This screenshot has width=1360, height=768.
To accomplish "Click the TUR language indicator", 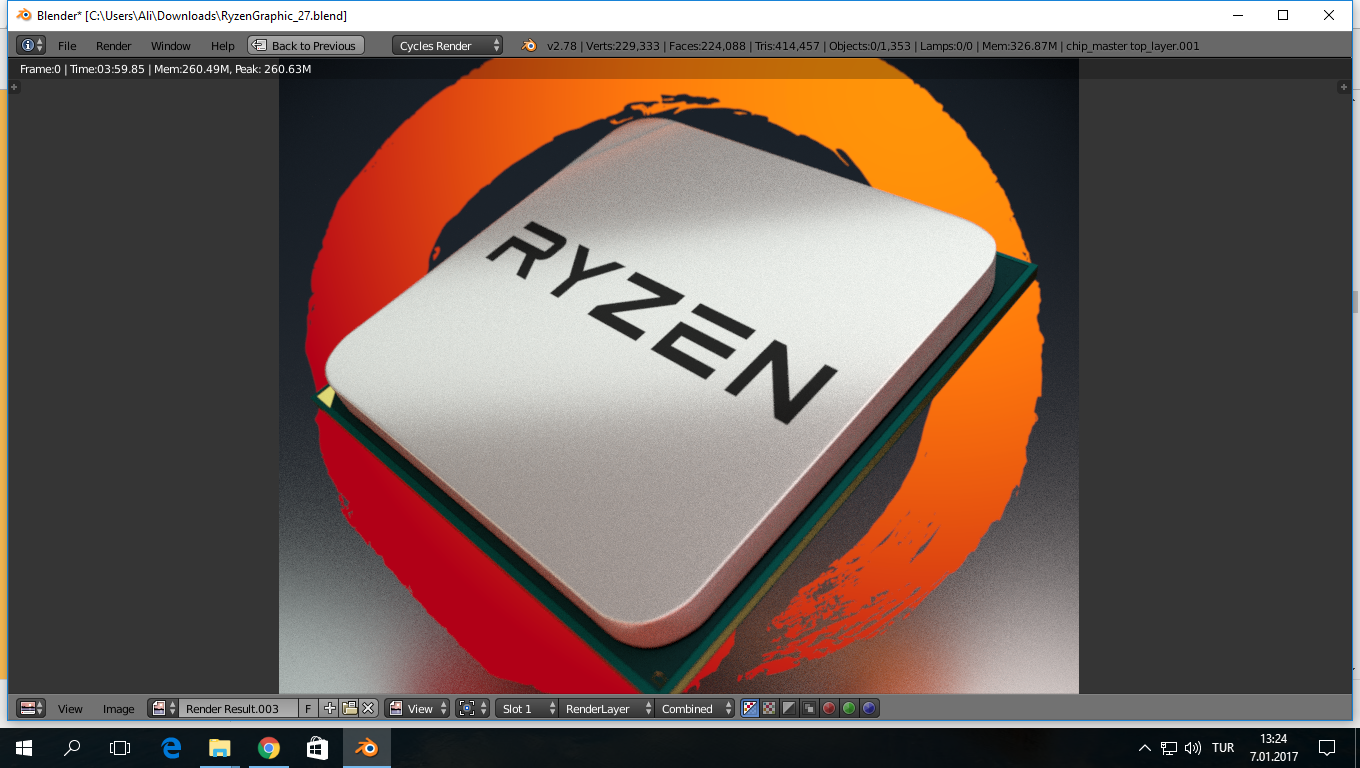I will pos(1222,748).
